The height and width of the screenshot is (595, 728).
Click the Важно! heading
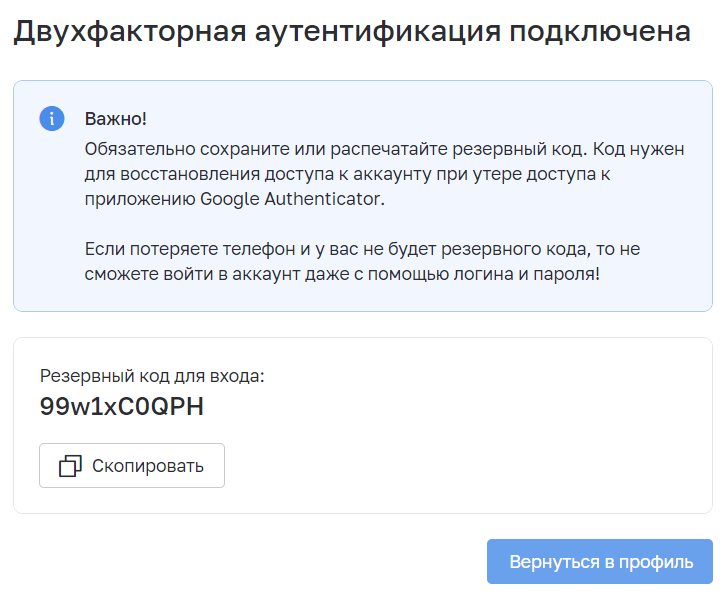pos(116,119)
